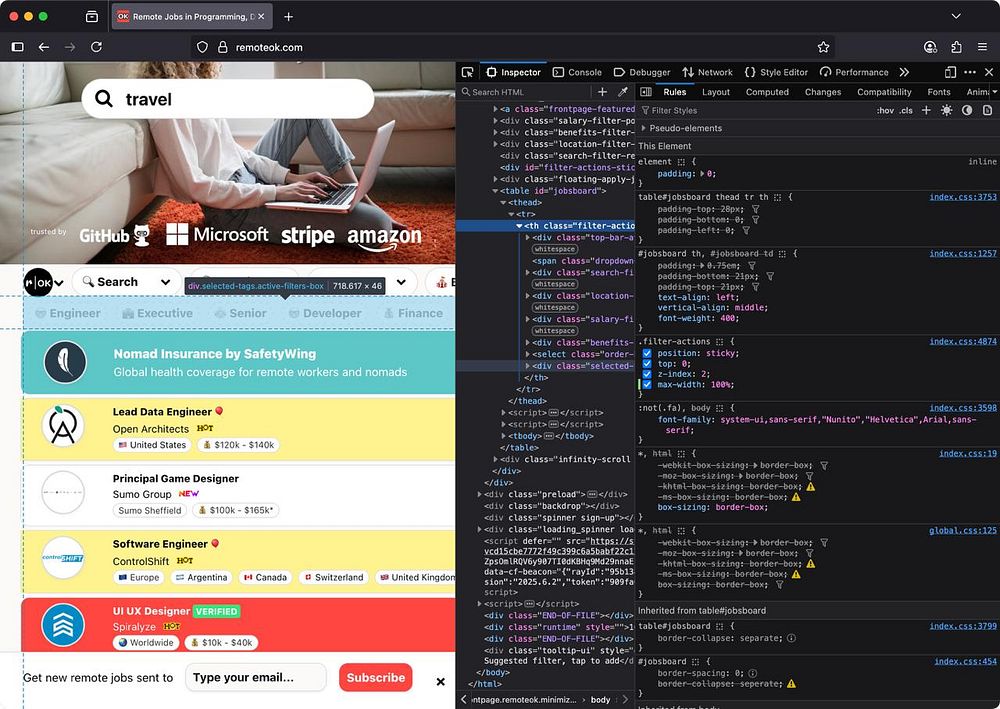Uncheck the top: 0 declaration
Screen dimensions: 1000x709
[x=647, y=363]
